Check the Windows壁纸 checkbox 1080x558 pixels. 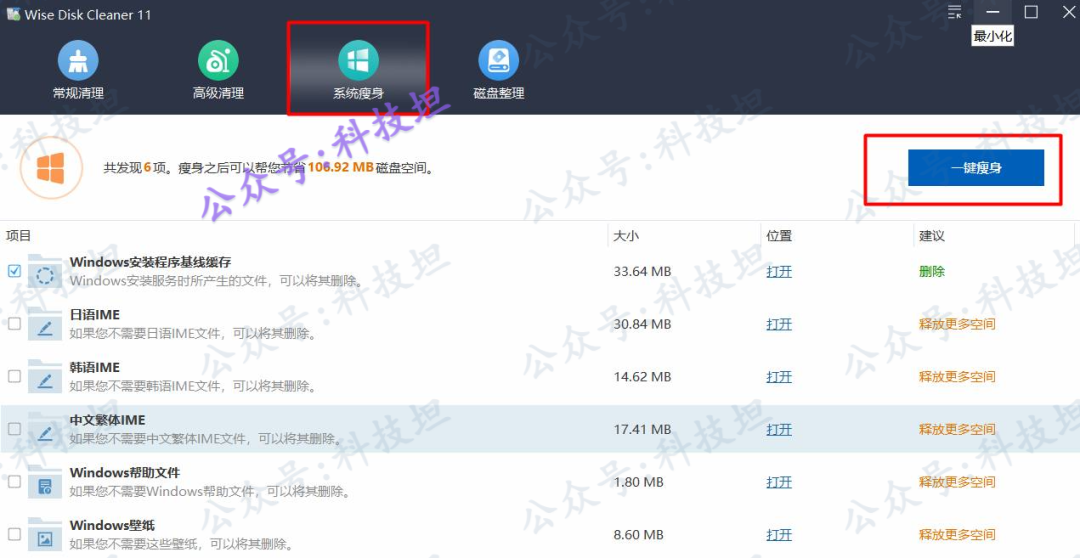[14, 534]
